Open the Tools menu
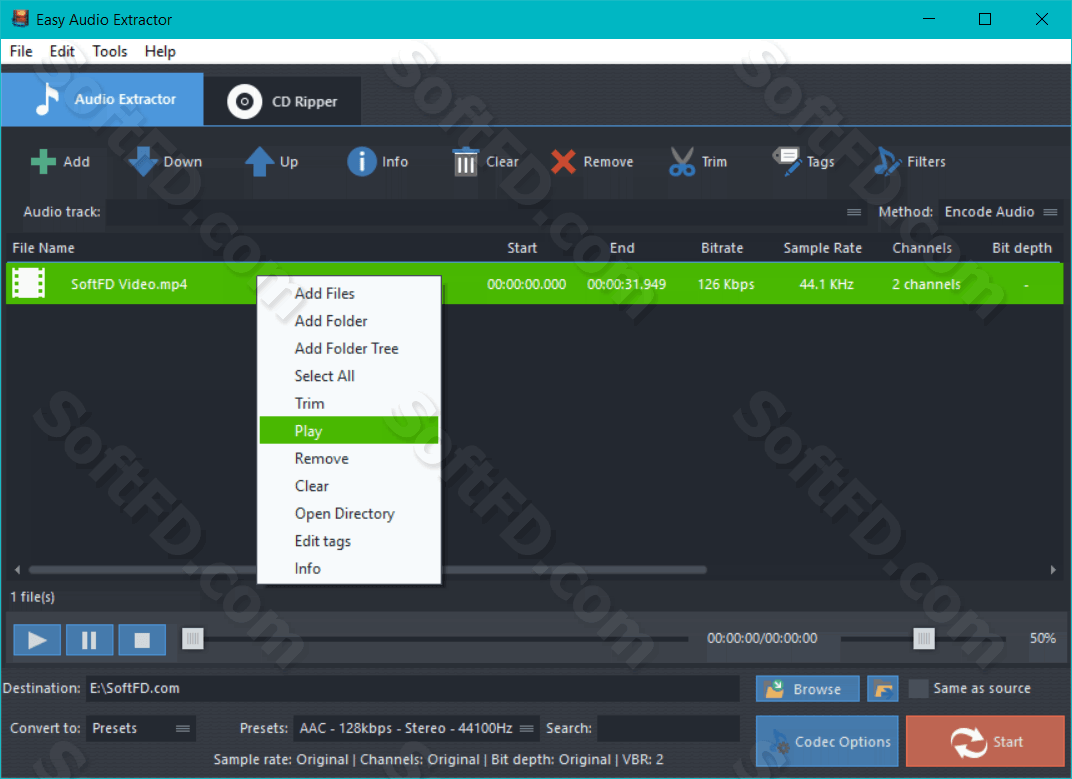 pos(109,51)
